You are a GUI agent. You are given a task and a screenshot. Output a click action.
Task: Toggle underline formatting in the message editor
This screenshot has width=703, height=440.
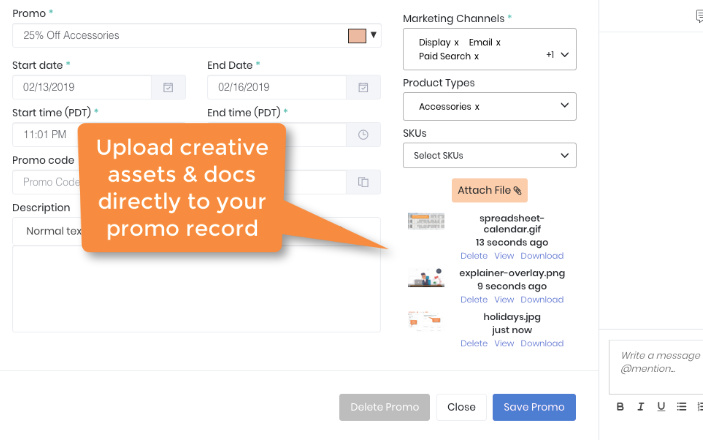tap(661, 407)
